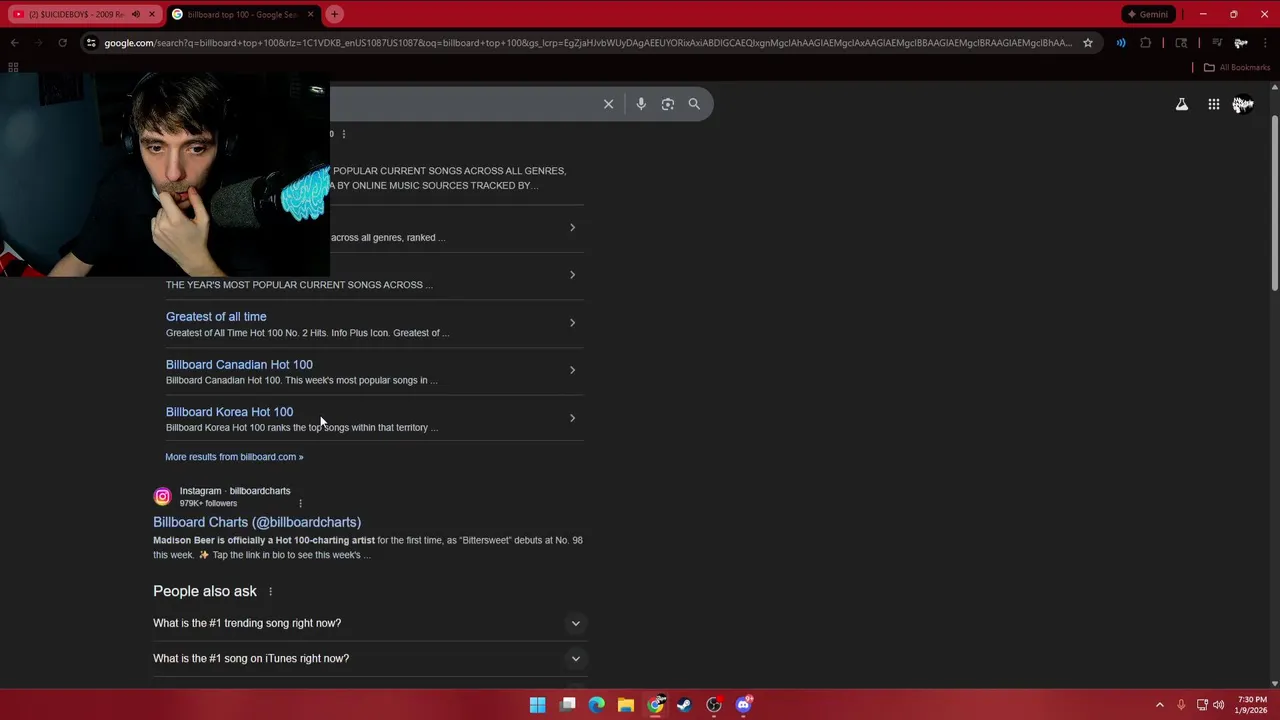Image resolution: width=1280 pixels, height=720 pixels.
Task: Submit search with the magnifying glass icon
Action: tap(694, 104)
